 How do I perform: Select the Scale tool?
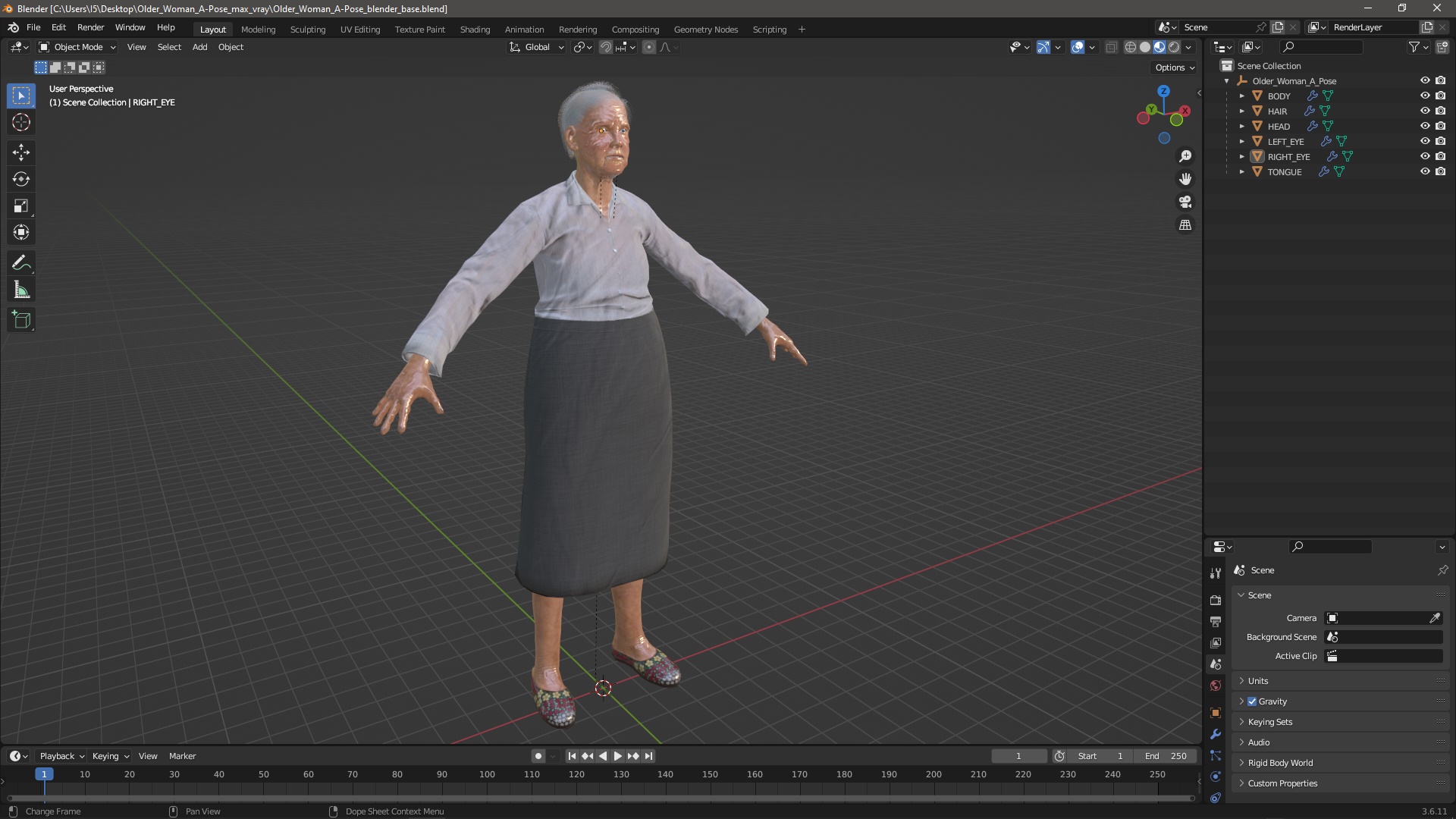(x=21, y=206)
